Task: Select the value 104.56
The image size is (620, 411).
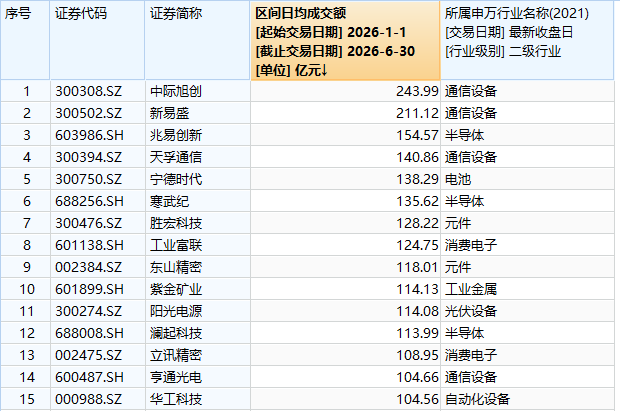Action: tap(417, 399)
